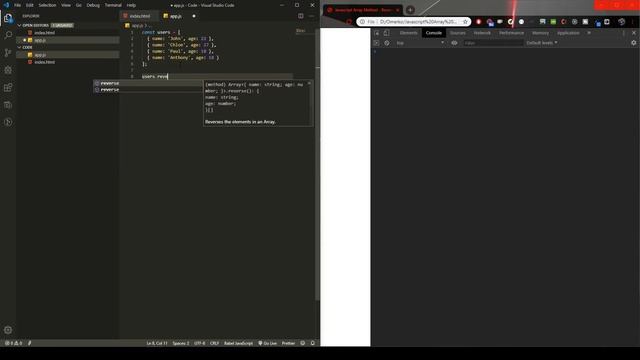Open the Search view in VS Code
Screen dimensions: 640x360
8,35
